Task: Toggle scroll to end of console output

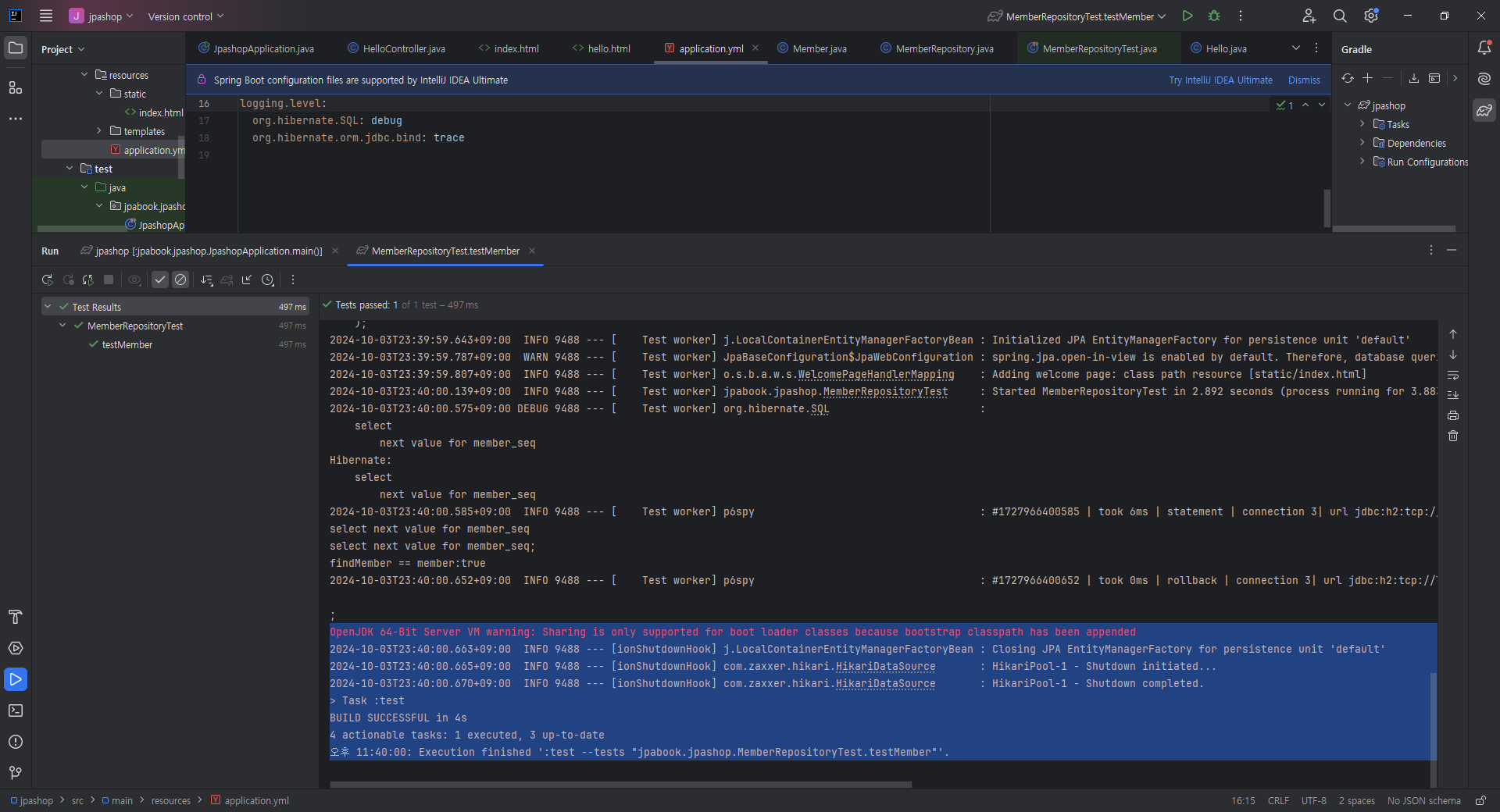Action: [x=1453, y=395]
